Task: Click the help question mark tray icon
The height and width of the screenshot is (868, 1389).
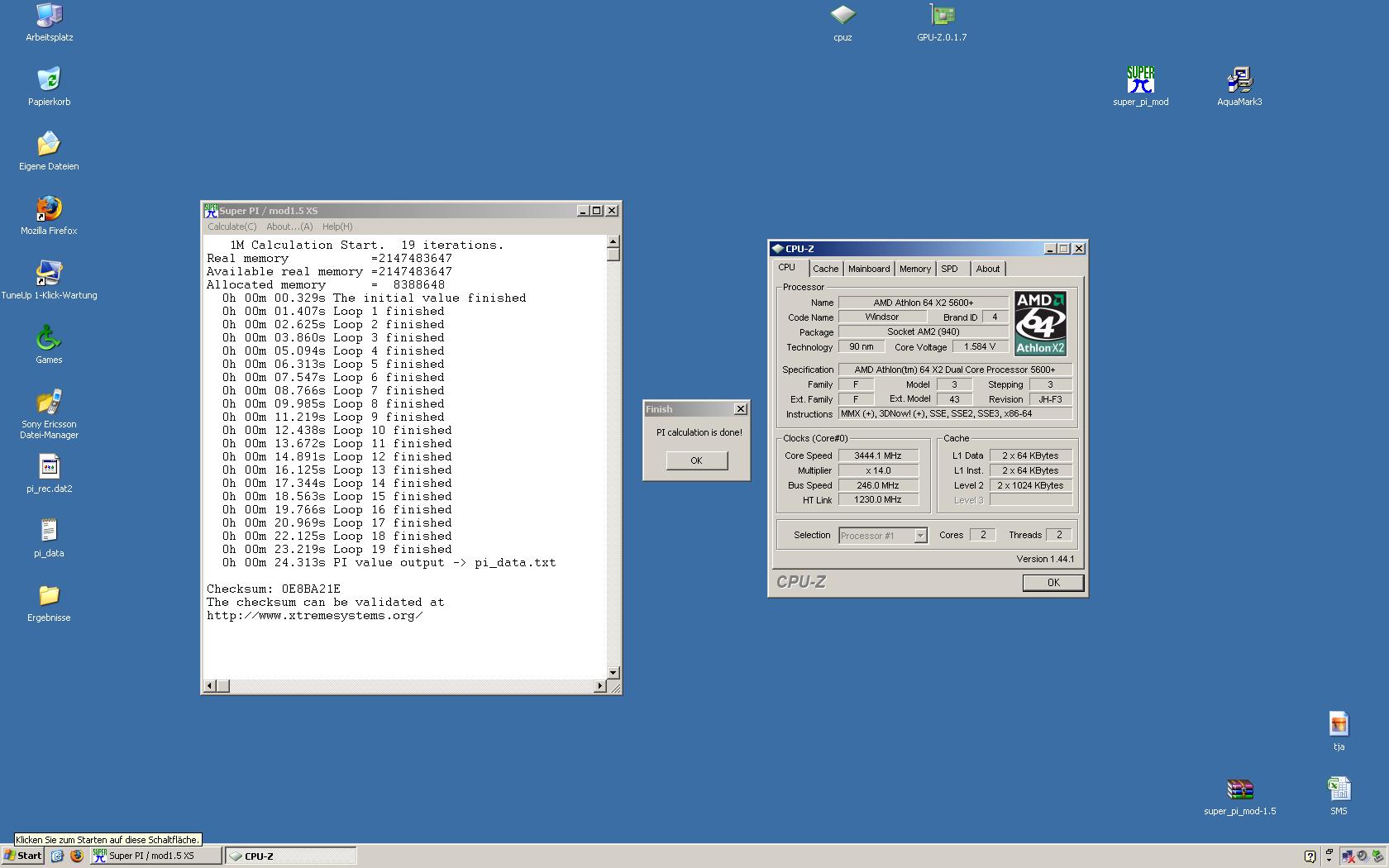Action: click(1310, 856)
